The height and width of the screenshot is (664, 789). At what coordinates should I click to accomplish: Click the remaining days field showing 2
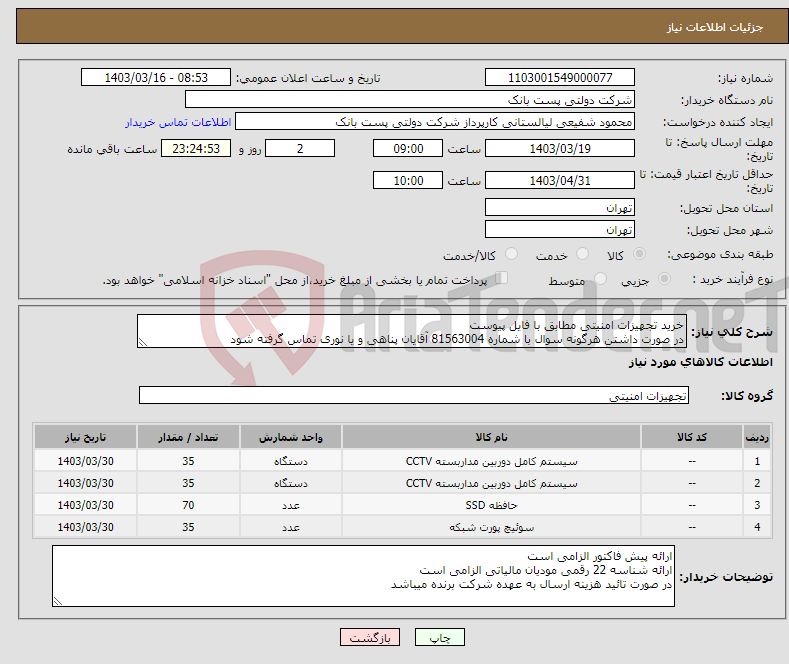tap(300, 148)
